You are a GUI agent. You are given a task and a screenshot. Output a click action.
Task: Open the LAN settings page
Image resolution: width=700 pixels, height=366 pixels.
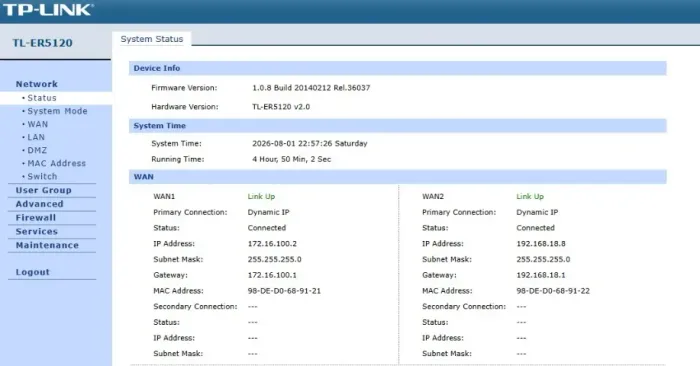coord(36,137)
